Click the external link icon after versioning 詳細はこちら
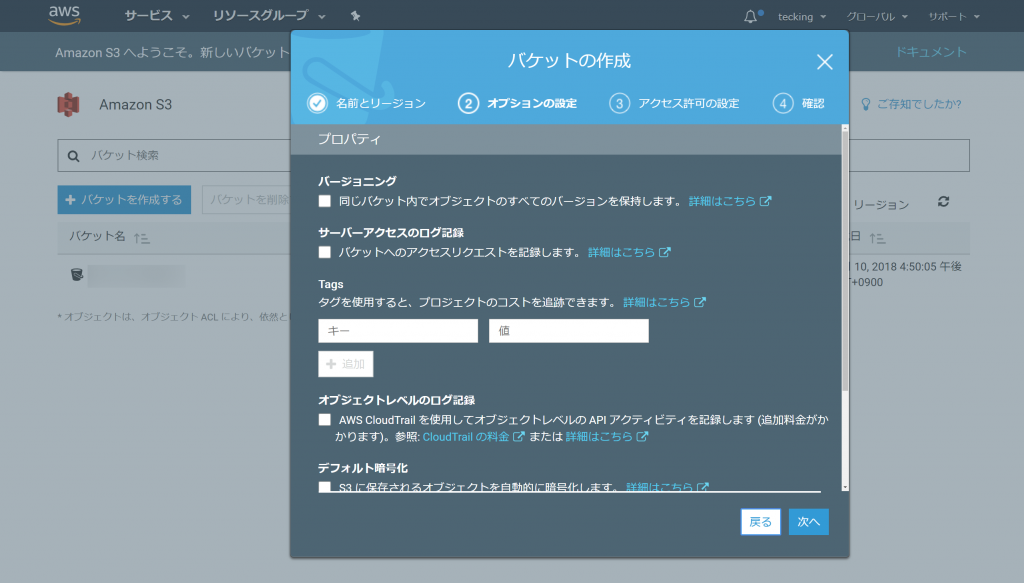Image resolution: width=1024 pixels, height=583 pixels. [x=765, y=201]
